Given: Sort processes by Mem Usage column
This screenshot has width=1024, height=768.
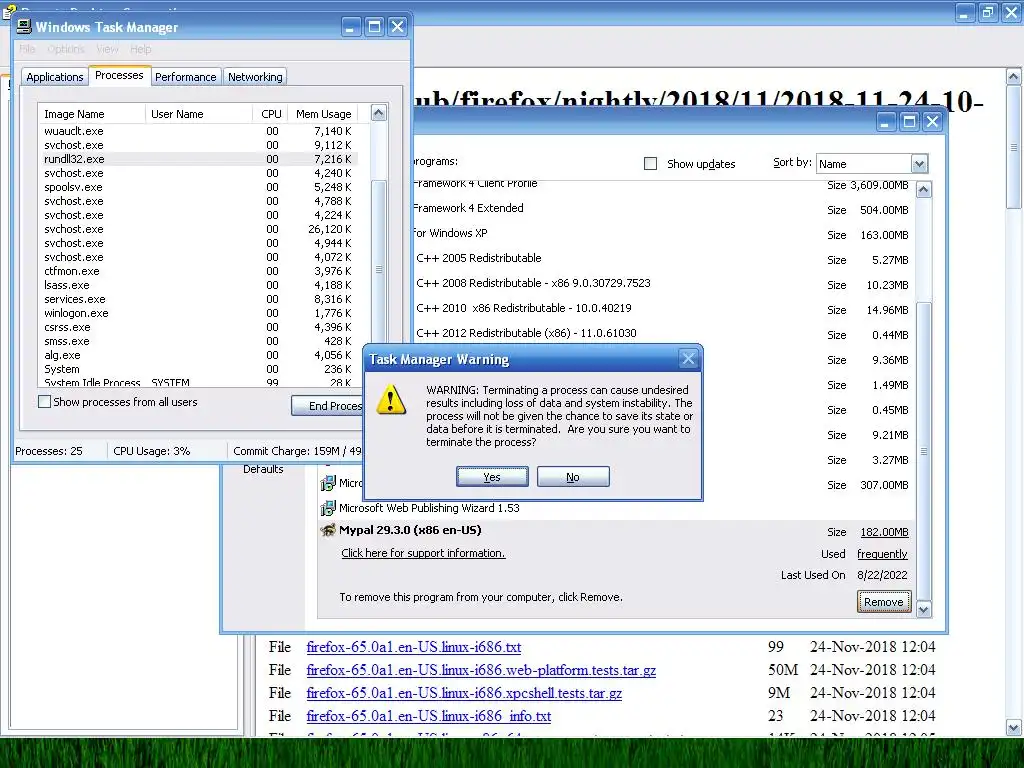Looking at the screenshot, I should [323, 114].
